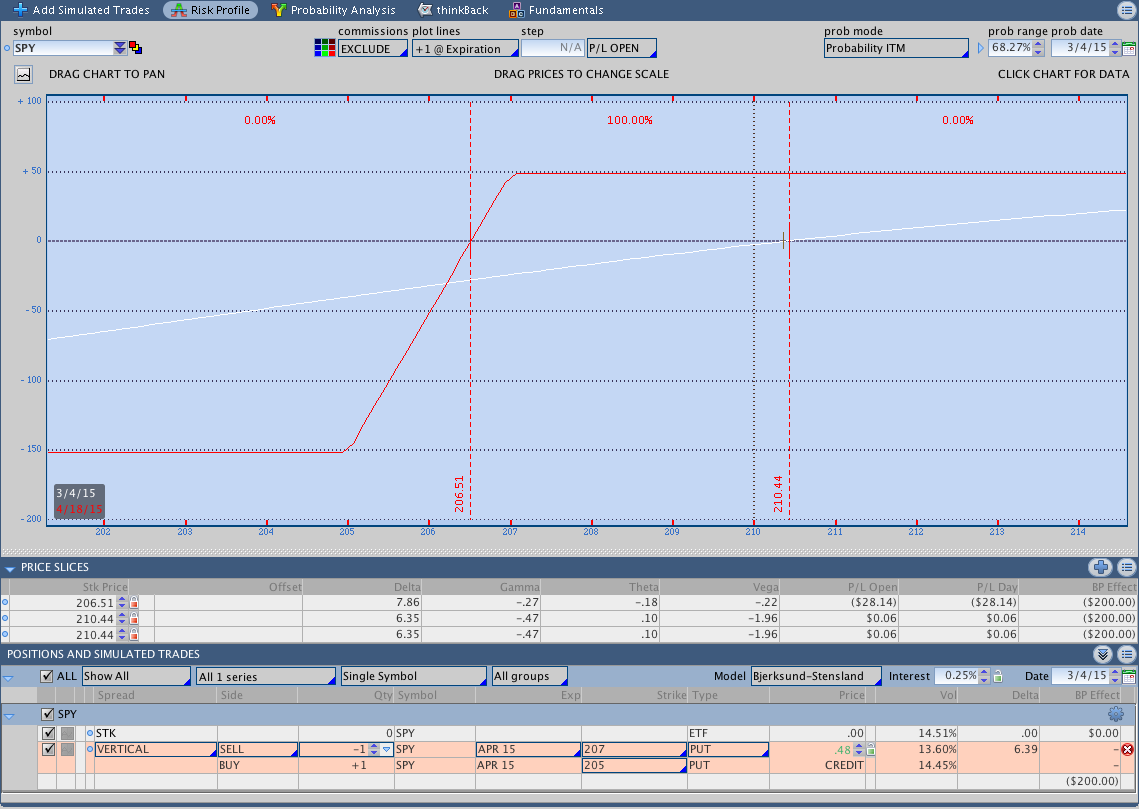The height and width of the screenshot is (809, 1139).
Task: Click Add Simulated Trades
Action: (81, 10)
